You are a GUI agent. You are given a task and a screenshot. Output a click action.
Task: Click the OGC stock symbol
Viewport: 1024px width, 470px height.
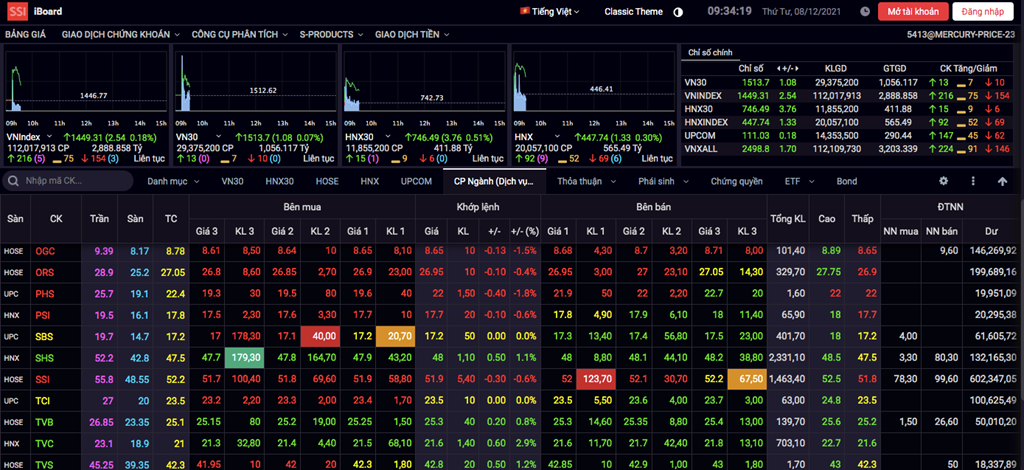45,251
